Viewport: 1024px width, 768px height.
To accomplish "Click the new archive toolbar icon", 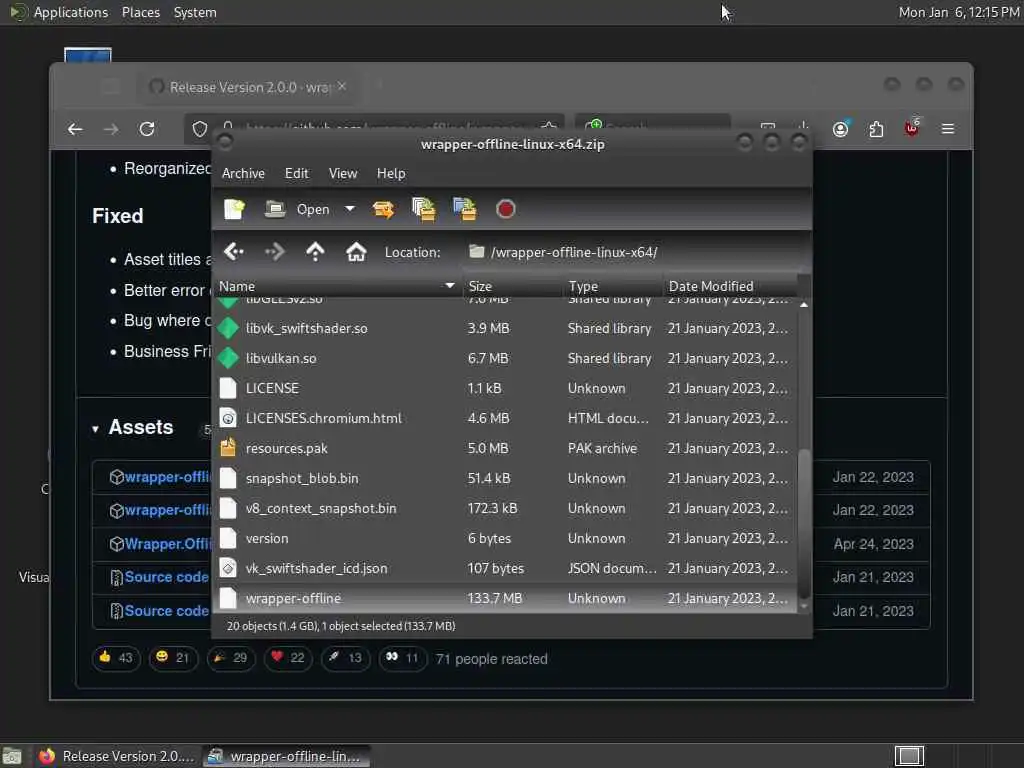I will [x=234, y=209].
